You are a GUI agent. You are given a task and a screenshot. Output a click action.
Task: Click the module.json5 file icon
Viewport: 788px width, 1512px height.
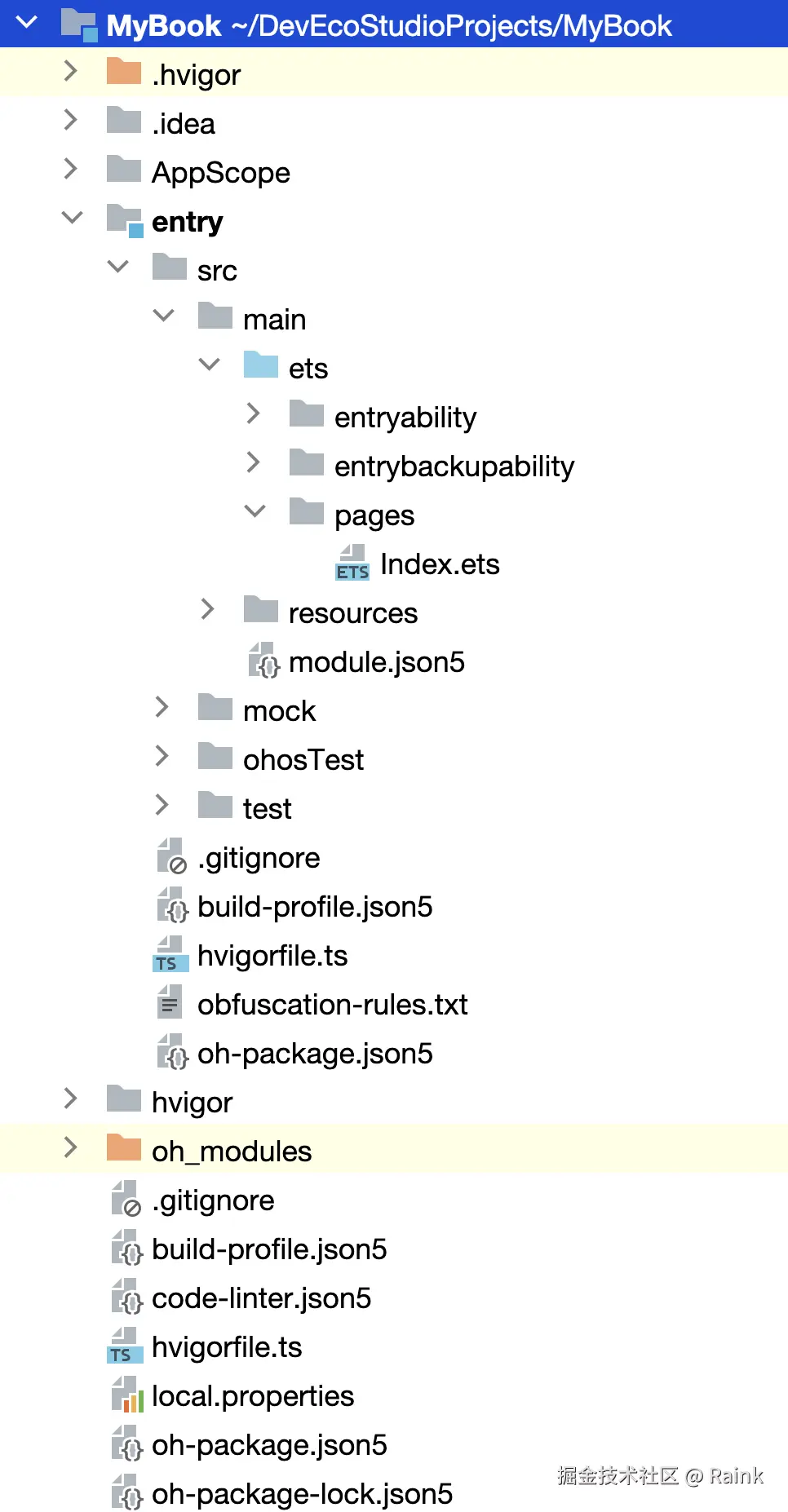click(263, 661)
